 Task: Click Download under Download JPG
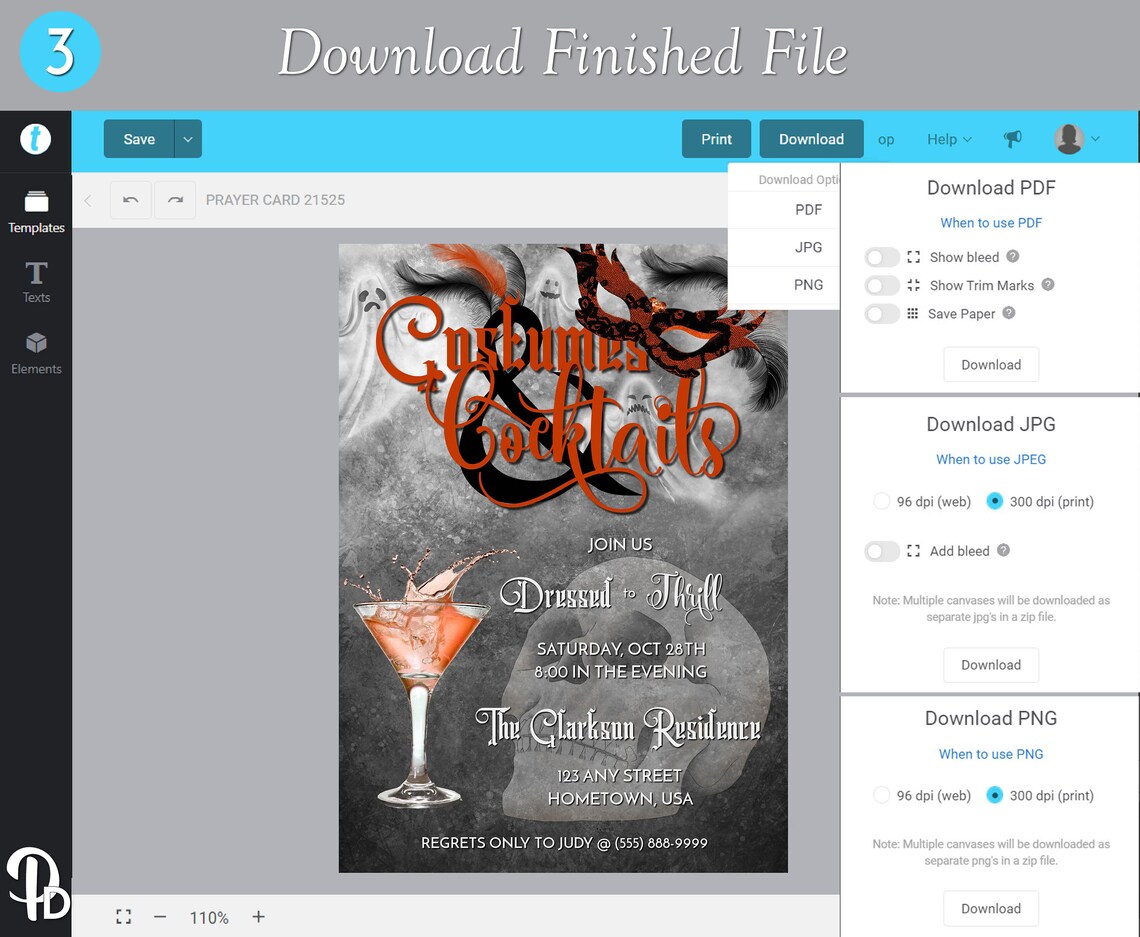point(991,664)
